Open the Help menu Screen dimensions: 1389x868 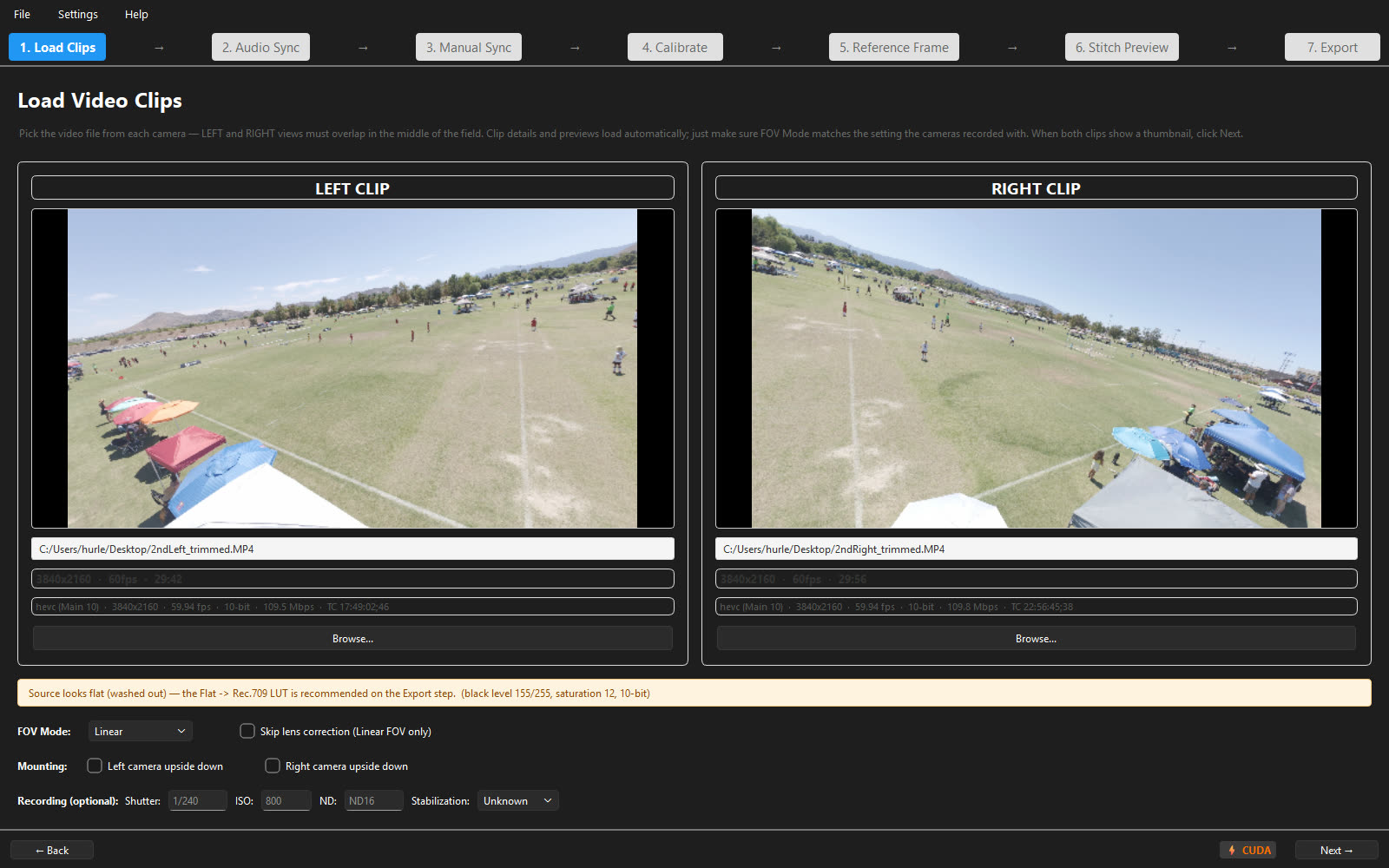pyautogui.click(x=136, y=14)
